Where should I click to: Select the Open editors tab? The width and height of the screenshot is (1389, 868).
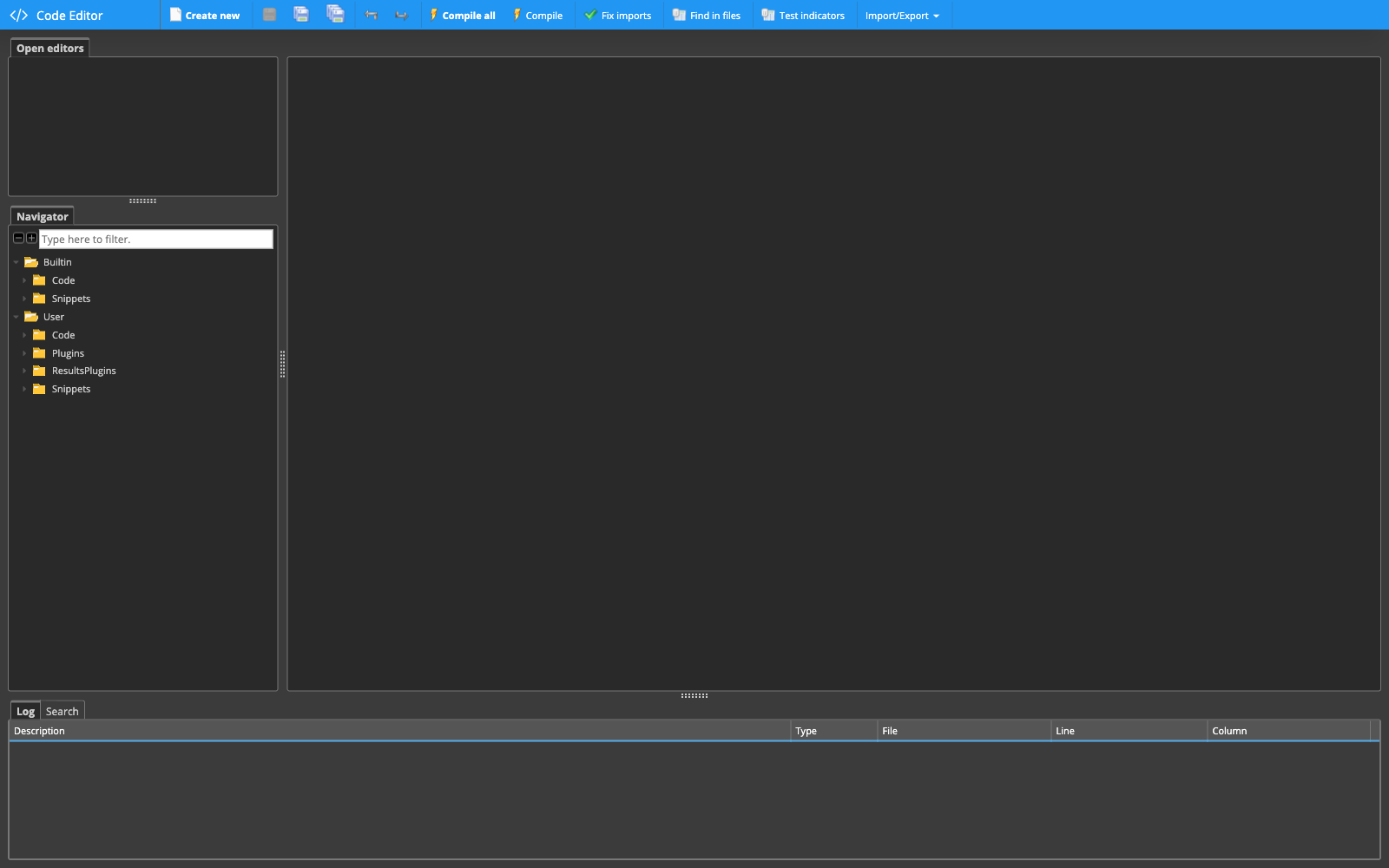point(50,49)
